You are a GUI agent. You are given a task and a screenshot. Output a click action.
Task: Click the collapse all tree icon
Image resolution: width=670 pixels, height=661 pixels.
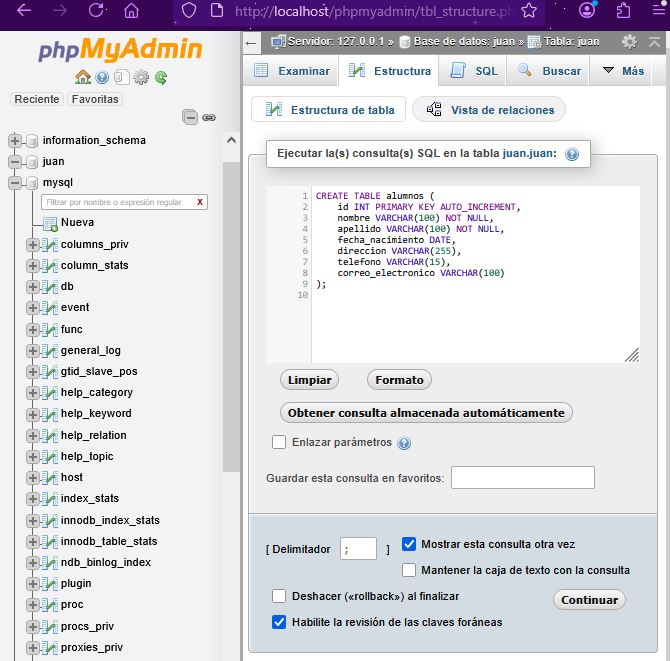[190, 117]
